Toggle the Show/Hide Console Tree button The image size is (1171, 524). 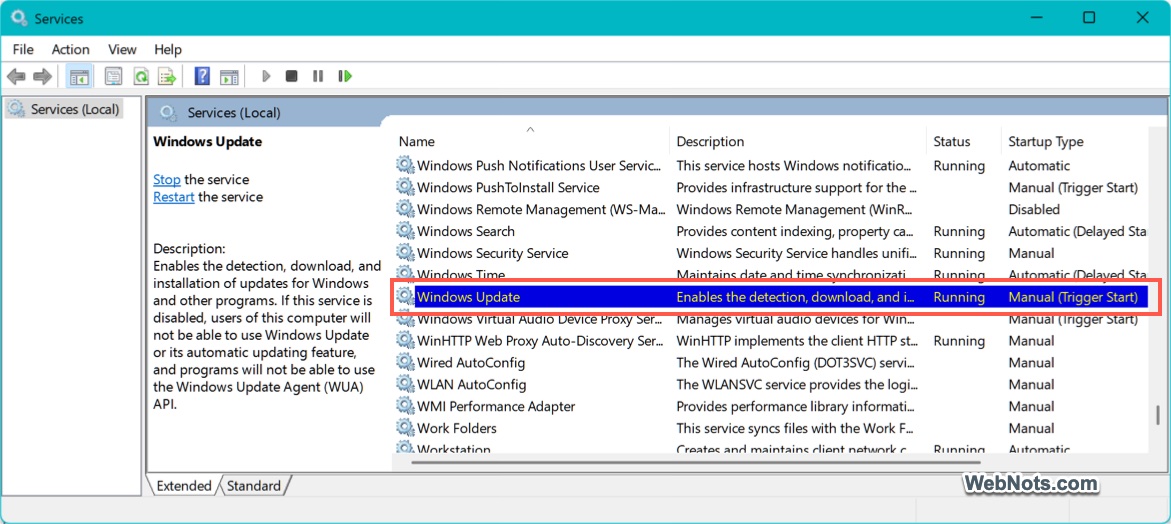click(x=78, y=76)
